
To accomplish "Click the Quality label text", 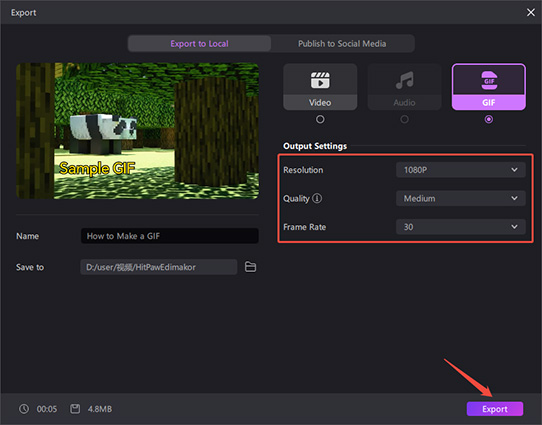I will point(296,199).
